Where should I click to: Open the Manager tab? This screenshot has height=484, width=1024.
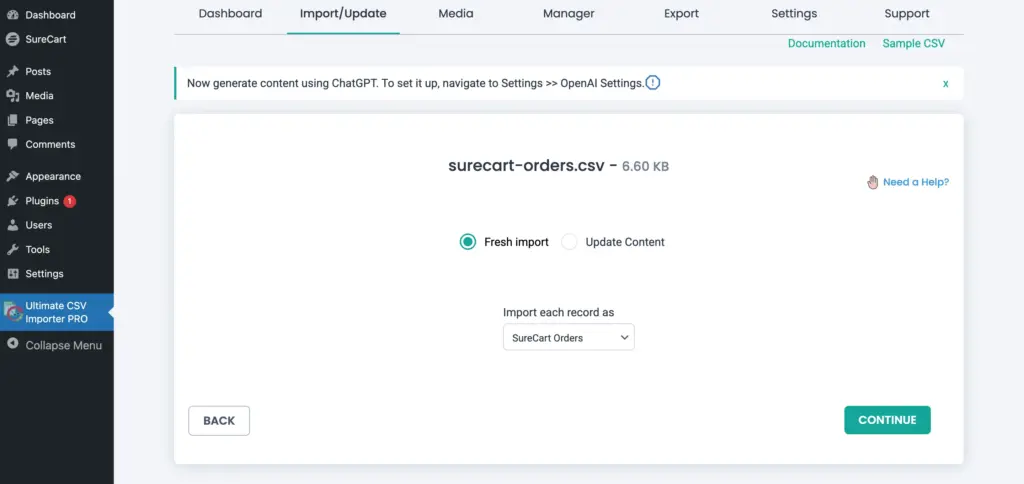[568, 14]
